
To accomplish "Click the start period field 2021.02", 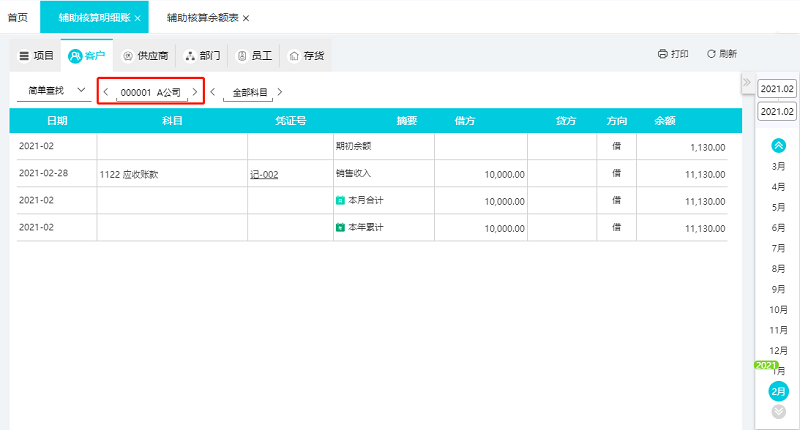I will coord(777,89).
